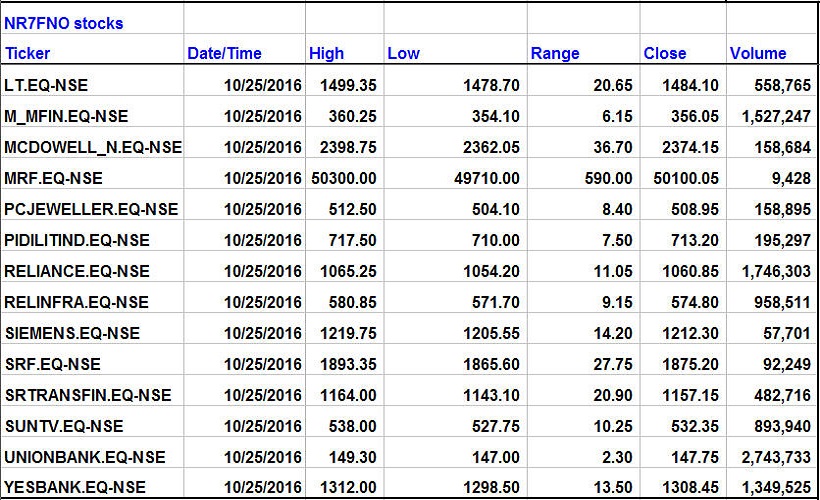This screenshot has width=820, height=500.
Task: Click the YESBANK.EQ-NSE ticker cell
Action: [x=74, y=487]
